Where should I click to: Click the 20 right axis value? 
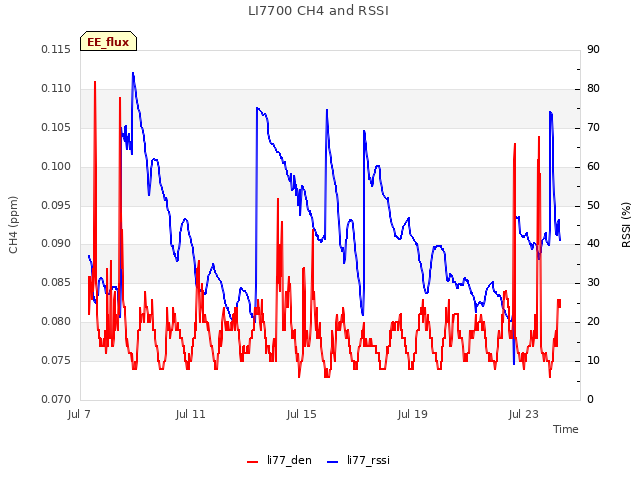click(x=593, y=322)
